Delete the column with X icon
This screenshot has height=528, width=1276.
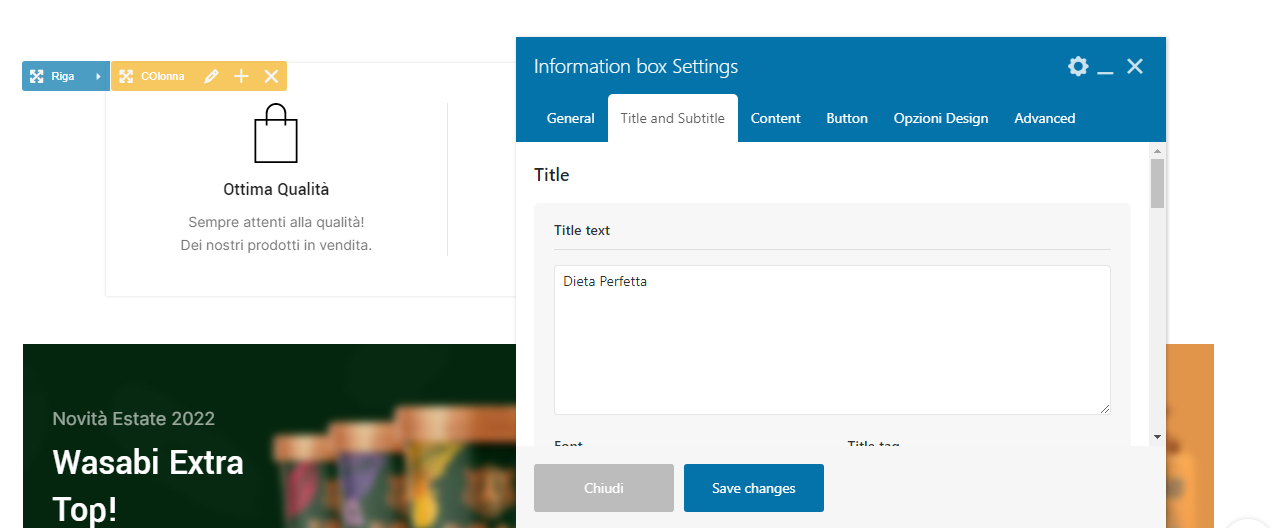point(271,76)
